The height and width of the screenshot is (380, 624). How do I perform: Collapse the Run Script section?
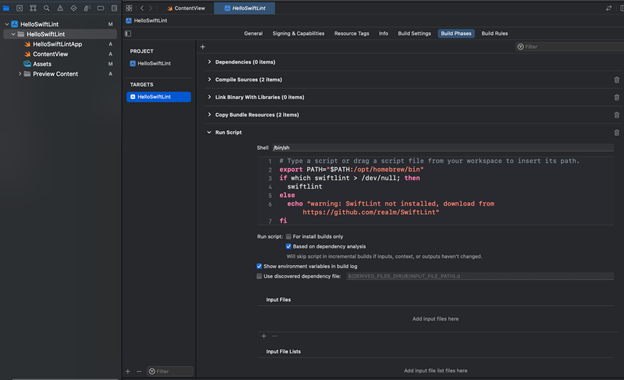(x=209, y=132)
